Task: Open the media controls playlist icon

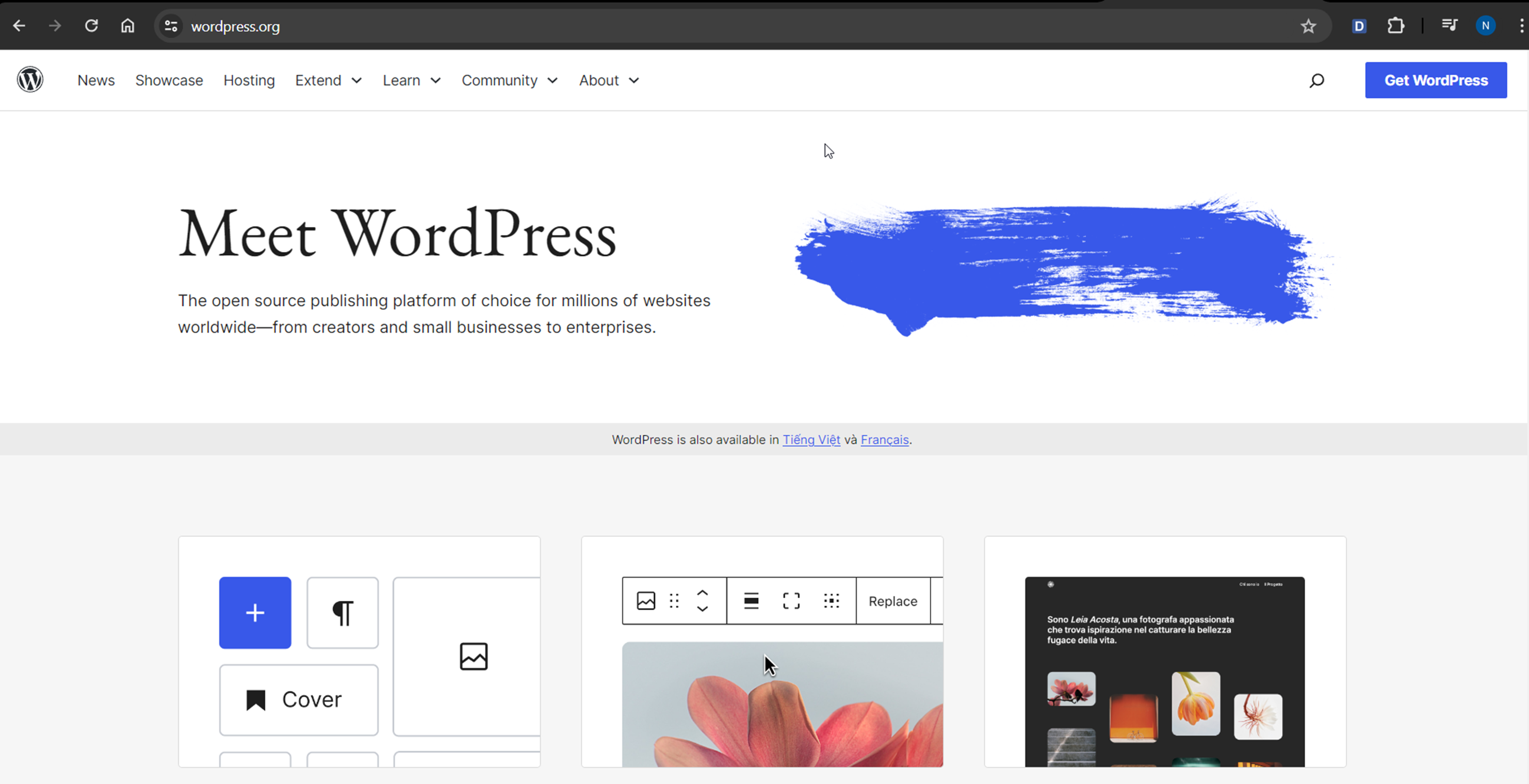Action: (x=1450, y=25)
